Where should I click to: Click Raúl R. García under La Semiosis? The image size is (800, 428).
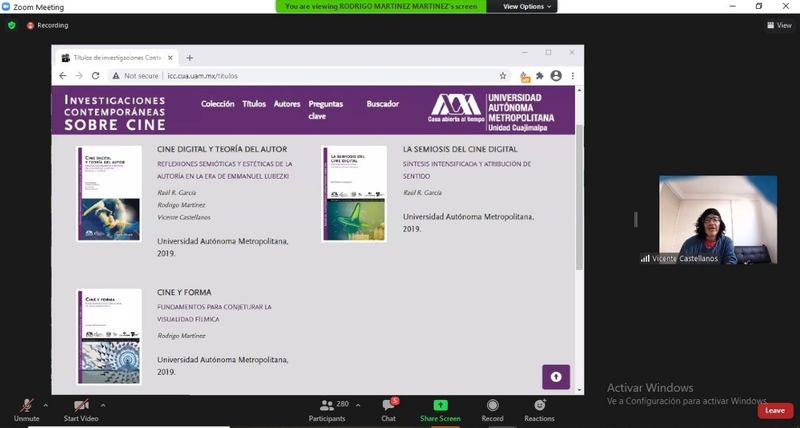click(422, 192)
